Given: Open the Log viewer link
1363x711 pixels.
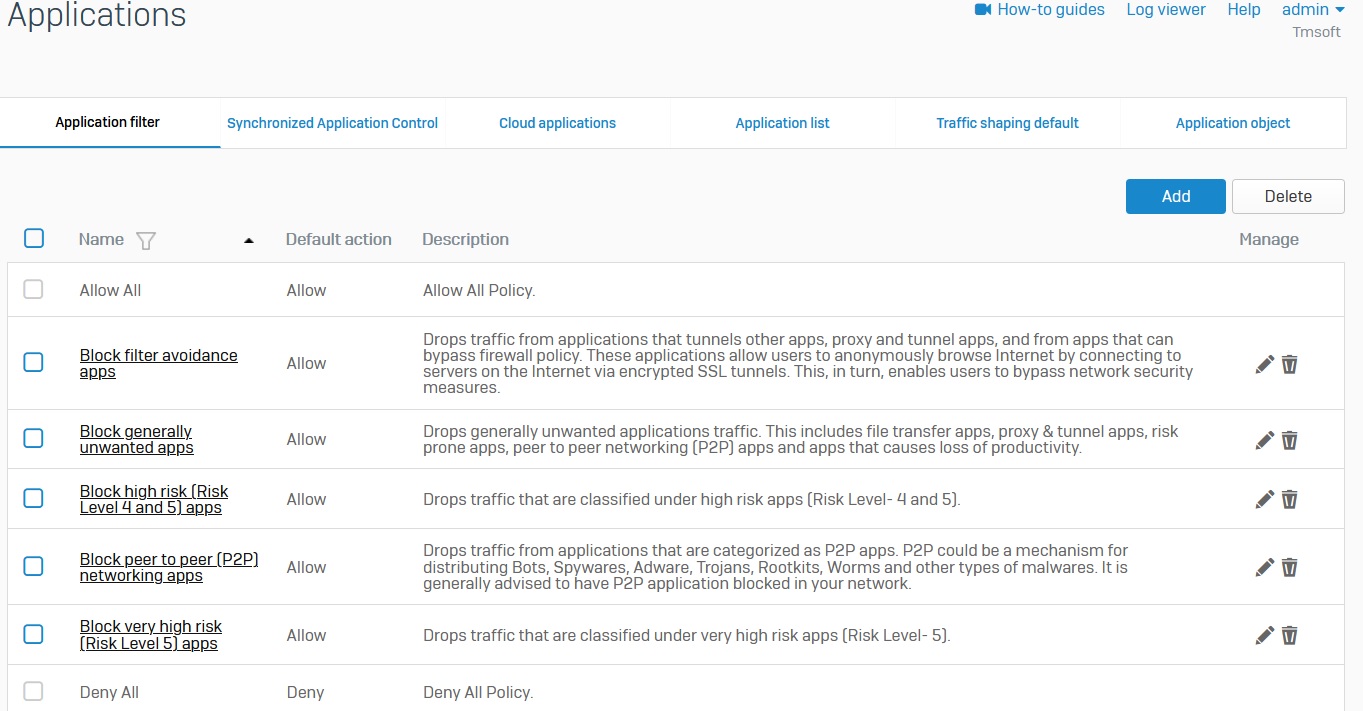Looking at the screenshot, I should 1165,10.
